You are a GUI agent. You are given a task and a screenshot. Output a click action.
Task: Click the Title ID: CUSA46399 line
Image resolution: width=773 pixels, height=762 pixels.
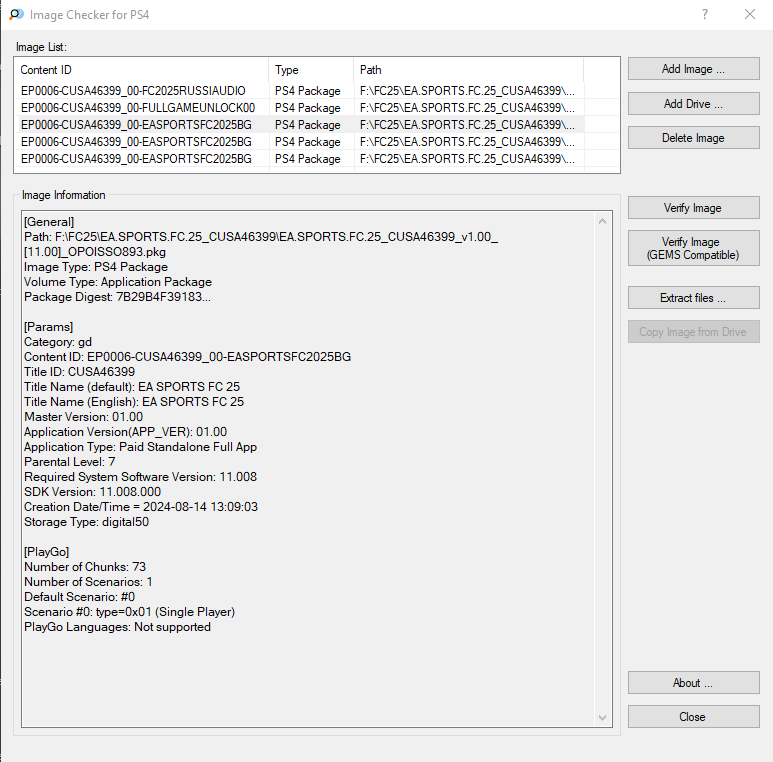(79, 372)
